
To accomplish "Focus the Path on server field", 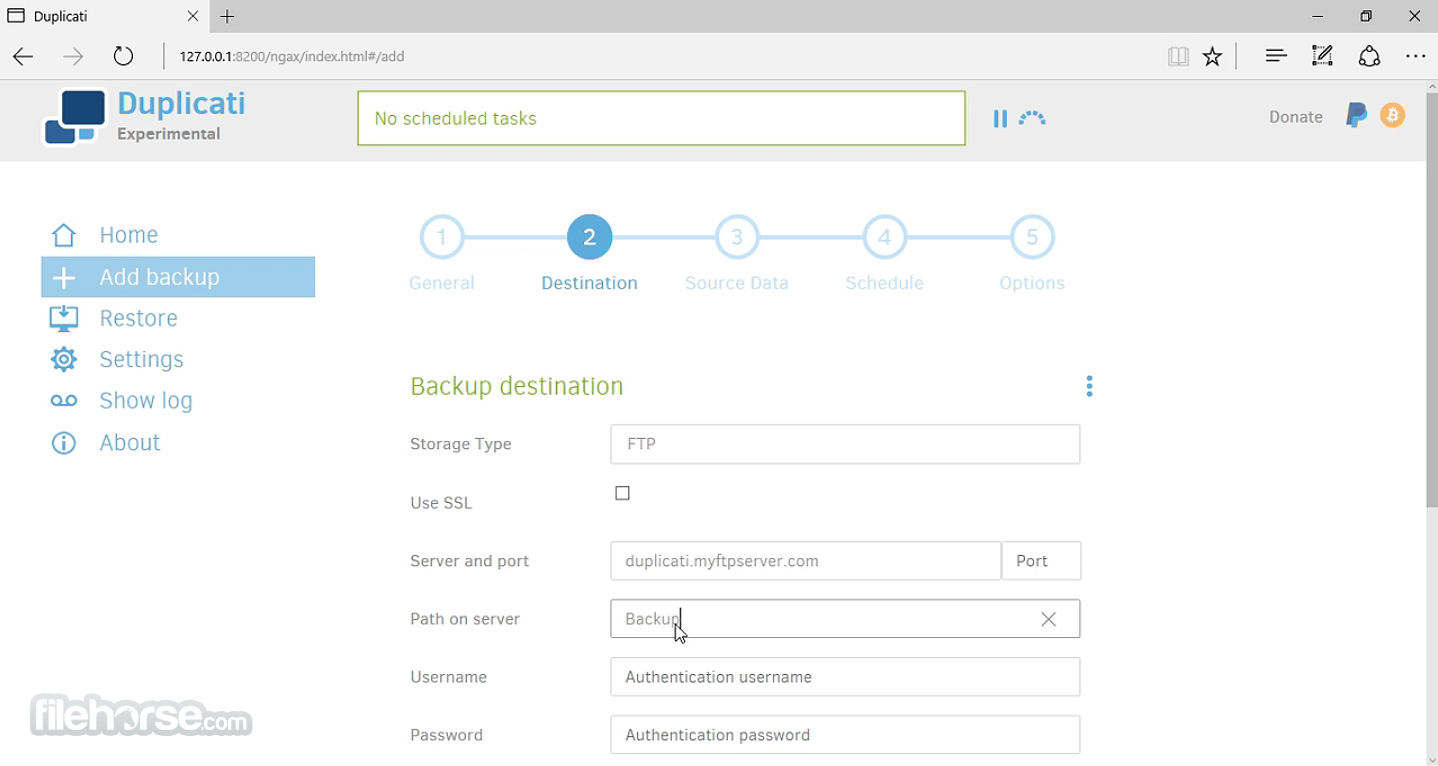I will coord(845,619).
